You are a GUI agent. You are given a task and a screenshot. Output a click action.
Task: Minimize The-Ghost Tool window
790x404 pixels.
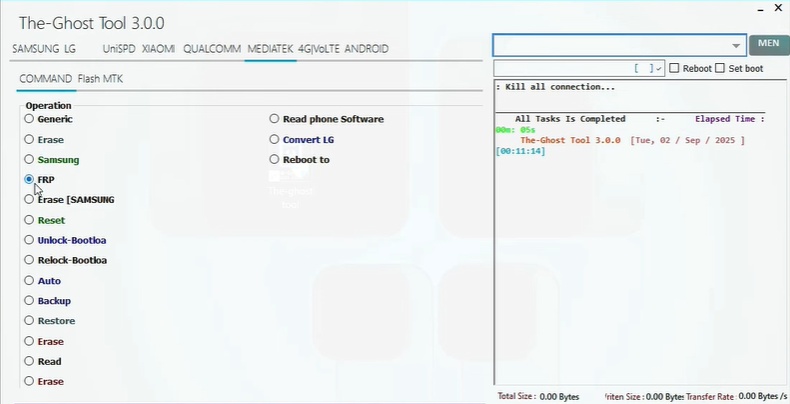tap(761, 9)
